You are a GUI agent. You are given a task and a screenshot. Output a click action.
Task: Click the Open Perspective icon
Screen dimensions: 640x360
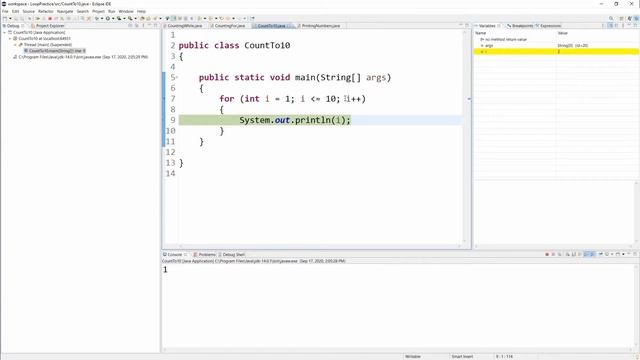(622, 18)
